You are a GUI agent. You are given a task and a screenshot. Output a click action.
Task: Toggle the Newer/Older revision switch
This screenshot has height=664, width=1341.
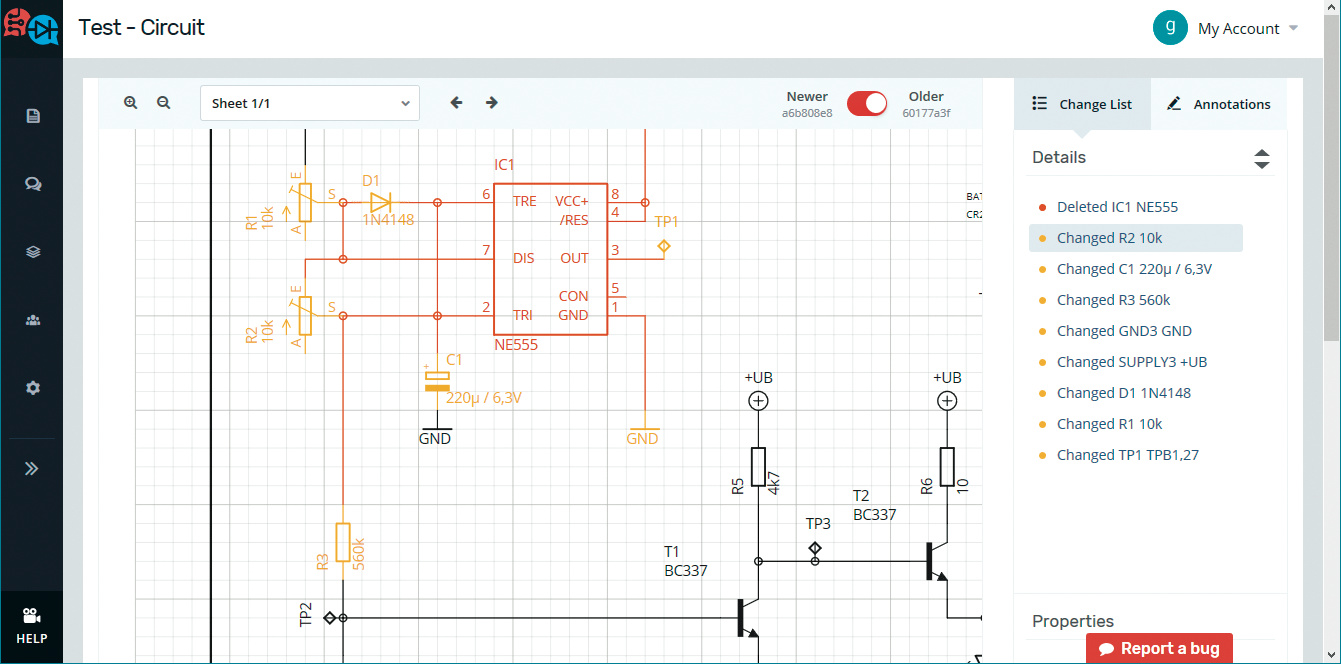tap(867, 104)
